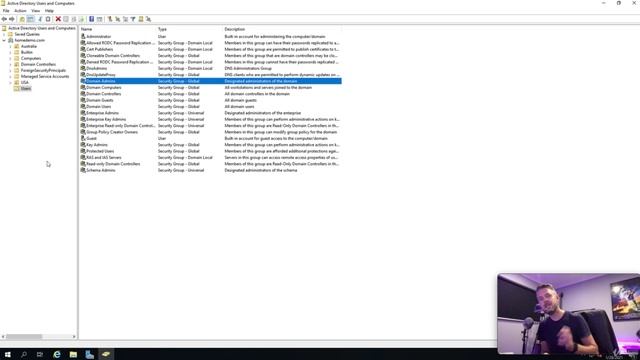Expand the Computers container node
This screenshot has height=360, width=640.
(x=10, y=58)
